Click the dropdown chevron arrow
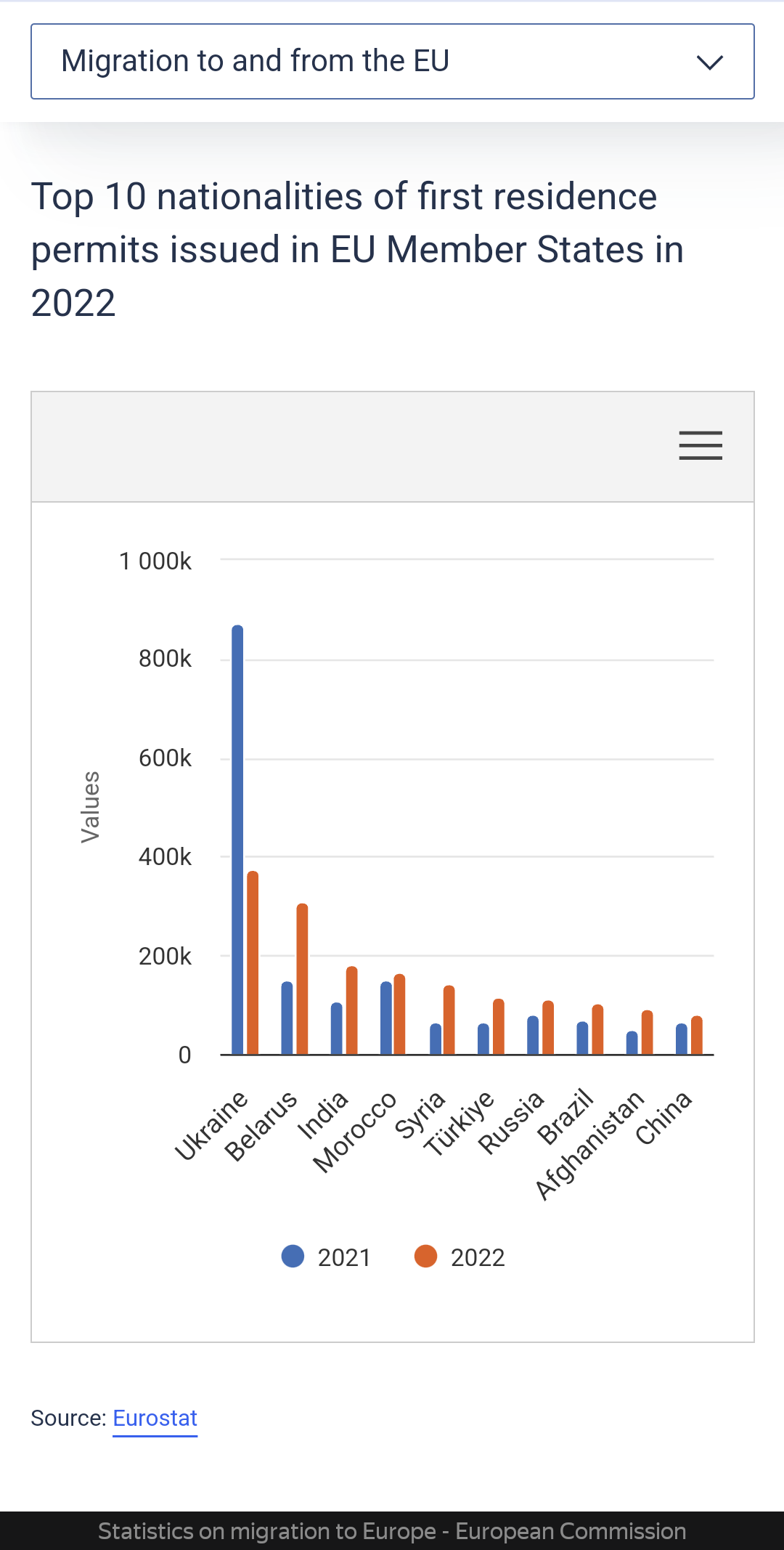 point(709,62)
